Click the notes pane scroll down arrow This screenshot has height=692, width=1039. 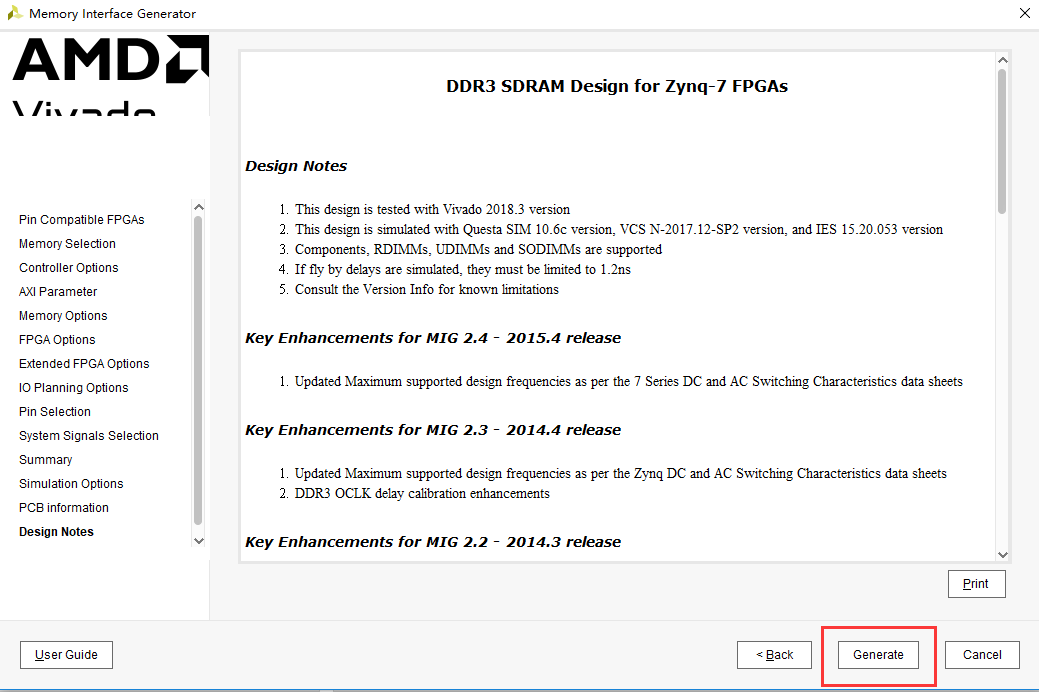(x=1003, y=555)
